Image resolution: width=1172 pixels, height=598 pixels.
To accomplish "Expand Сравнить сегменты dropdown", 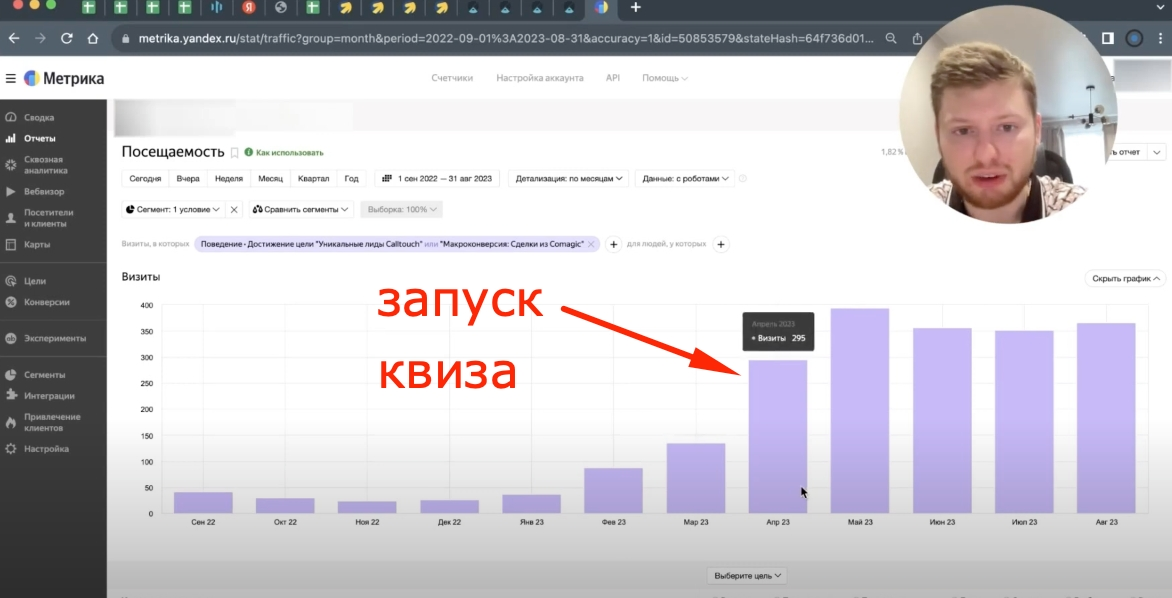I will point(300,209).
